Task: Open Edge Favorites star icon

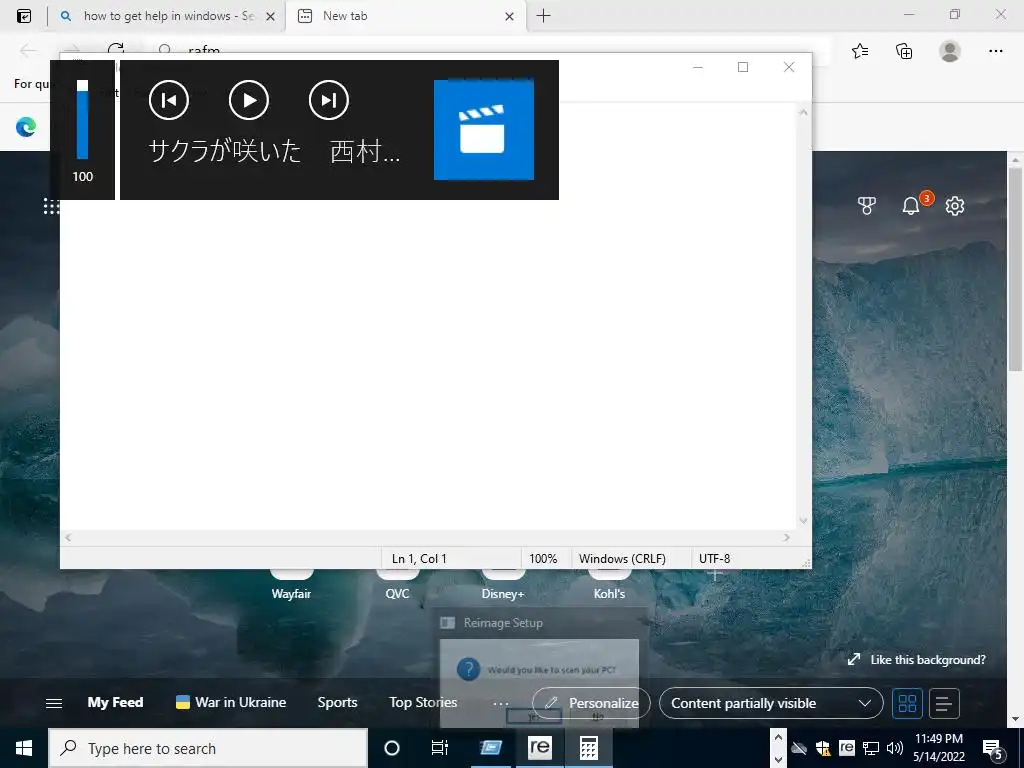Action: (x=860, y=51)
